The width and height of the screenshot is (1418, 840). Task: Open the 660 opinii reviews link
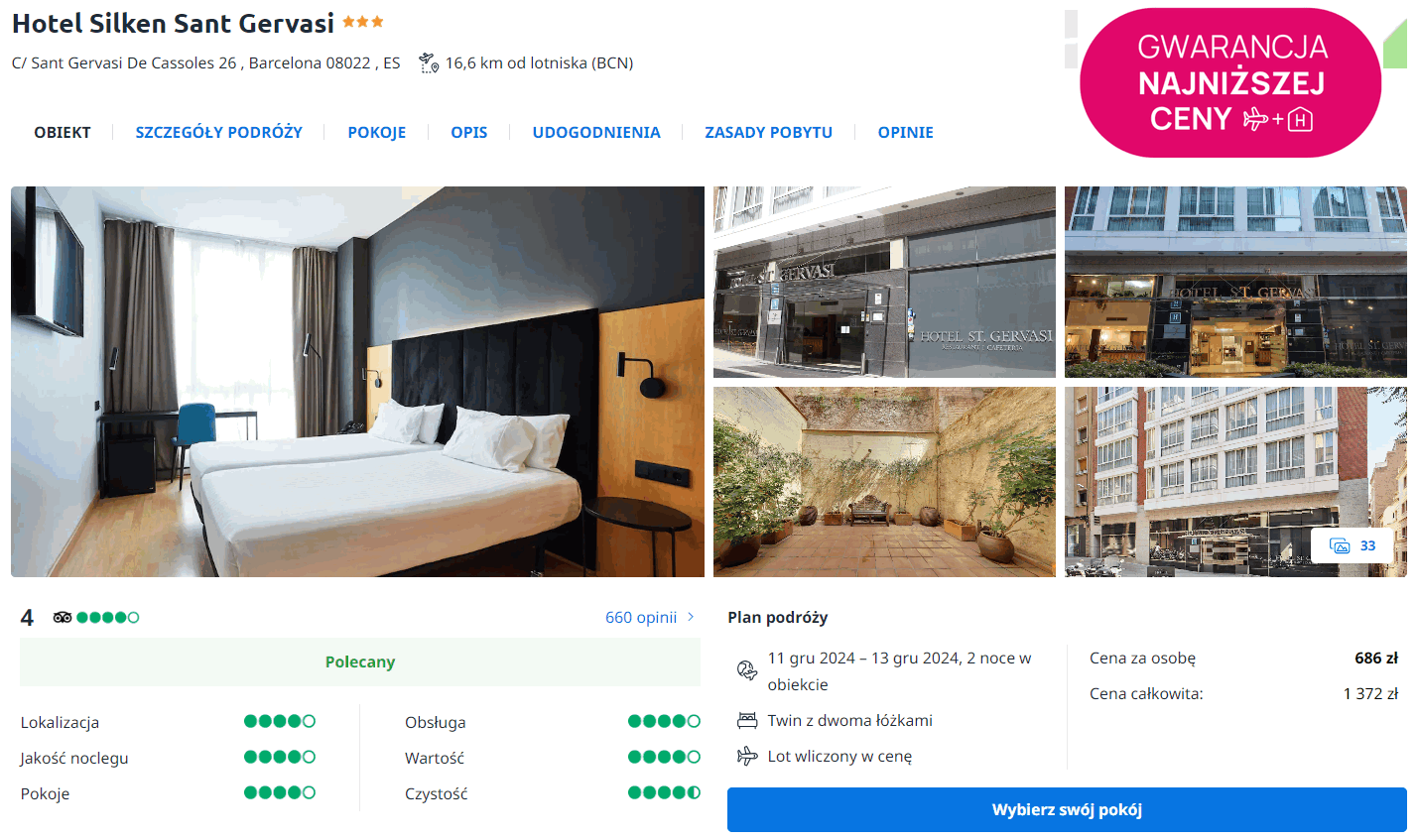point(641,617)
